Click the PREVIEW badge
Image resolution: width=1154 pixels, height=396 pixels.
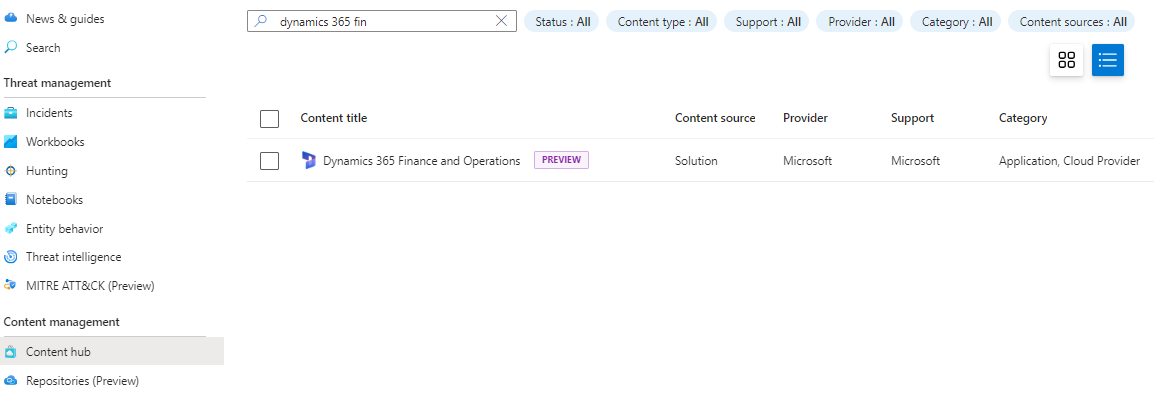[561, 160]
